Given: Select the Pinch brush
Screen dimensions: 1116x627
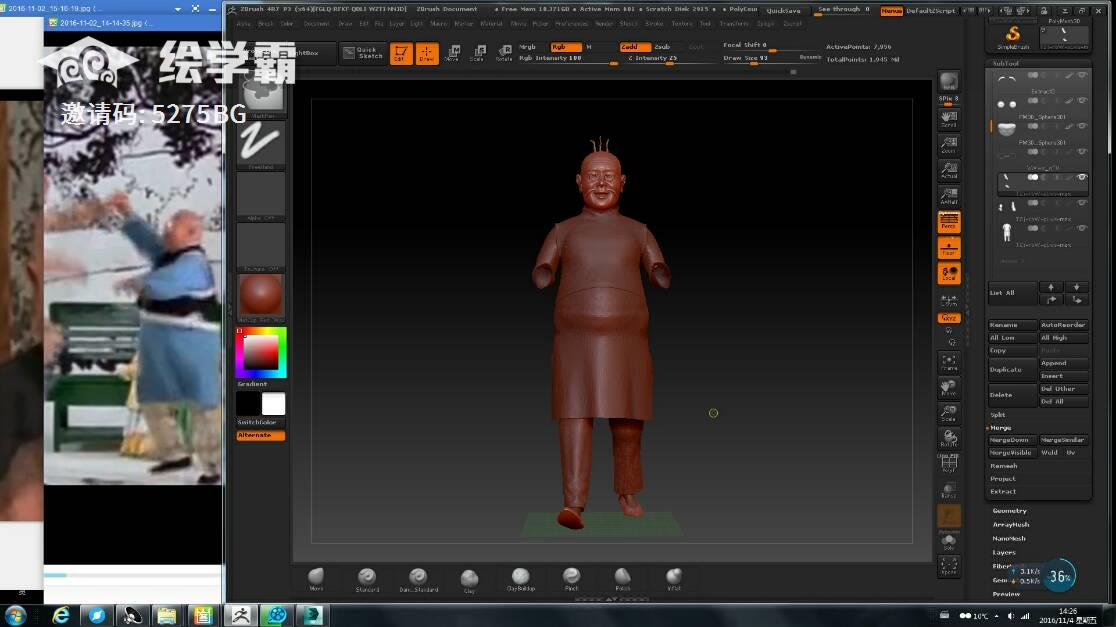Looking at the screenshot, I should pos(572,578).
